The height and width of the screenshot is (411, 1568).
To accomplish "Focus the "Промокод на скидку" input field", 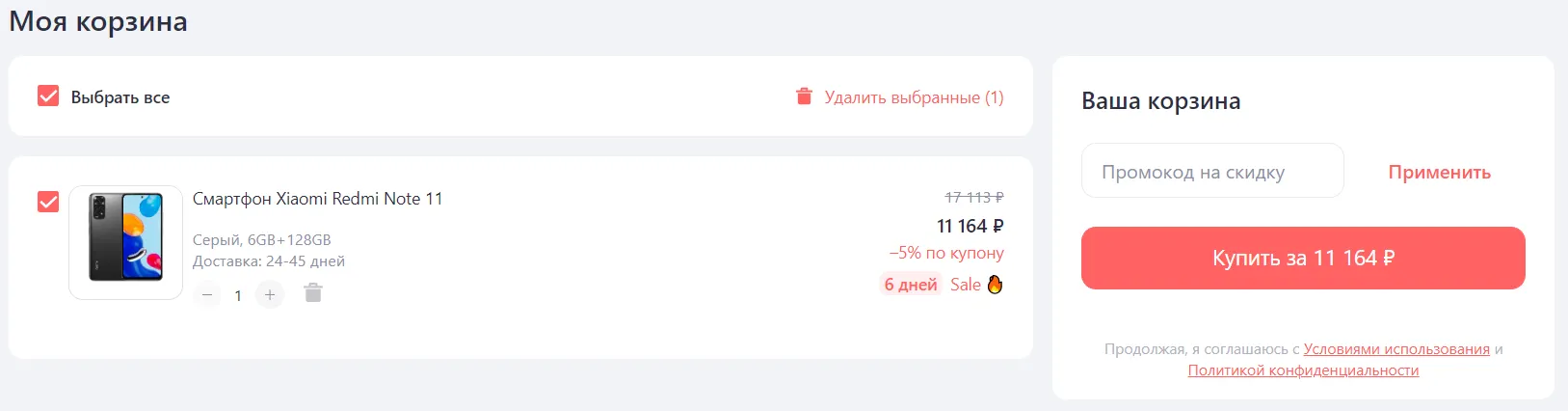I will click(1212, 172).
